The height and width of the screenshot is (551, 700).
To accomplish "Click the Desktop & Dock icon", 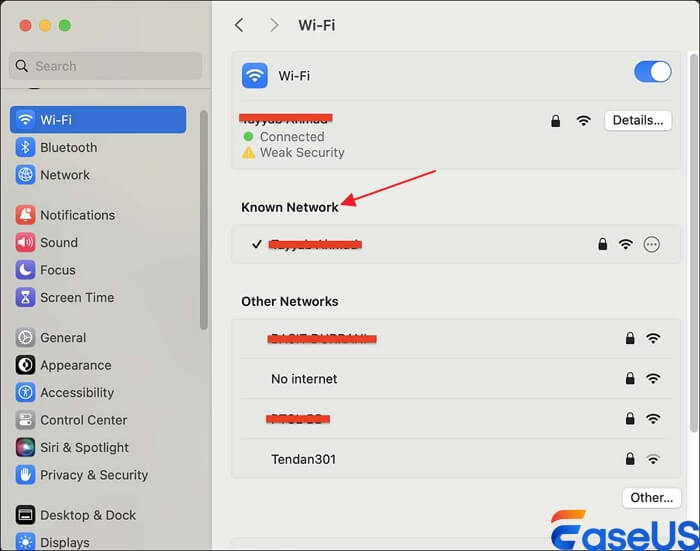I will pyautogui.click(x=25, y=515).
